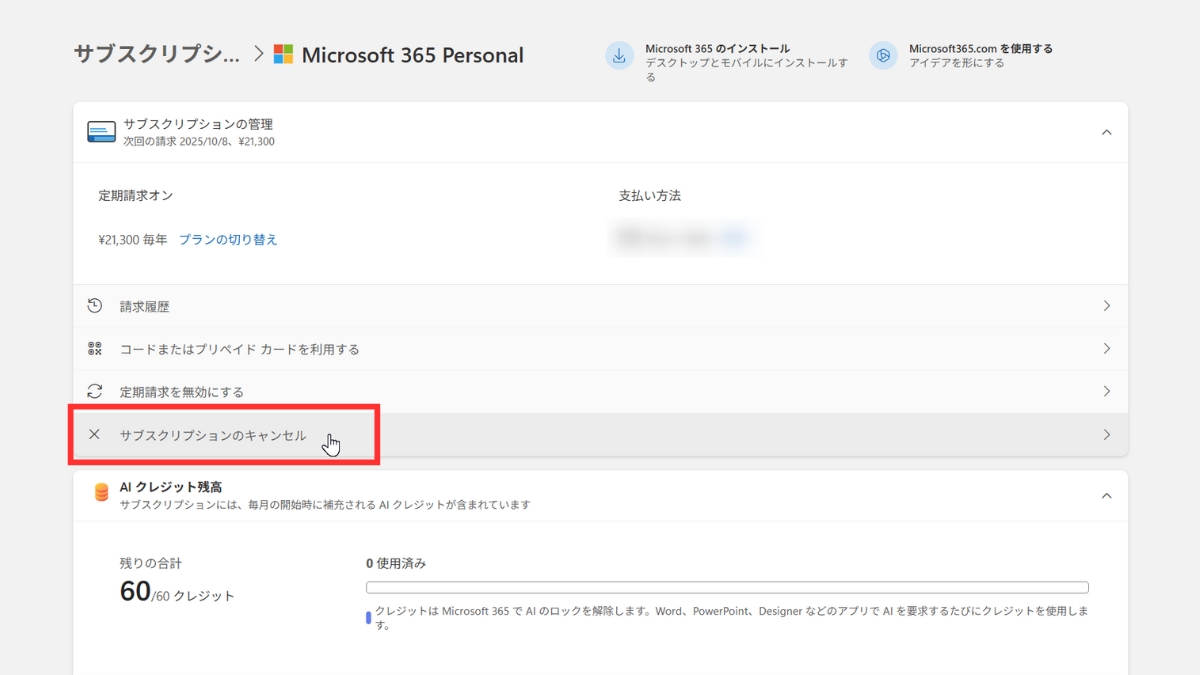Open the prepaid card row chevron

[x=1106, y=349]
